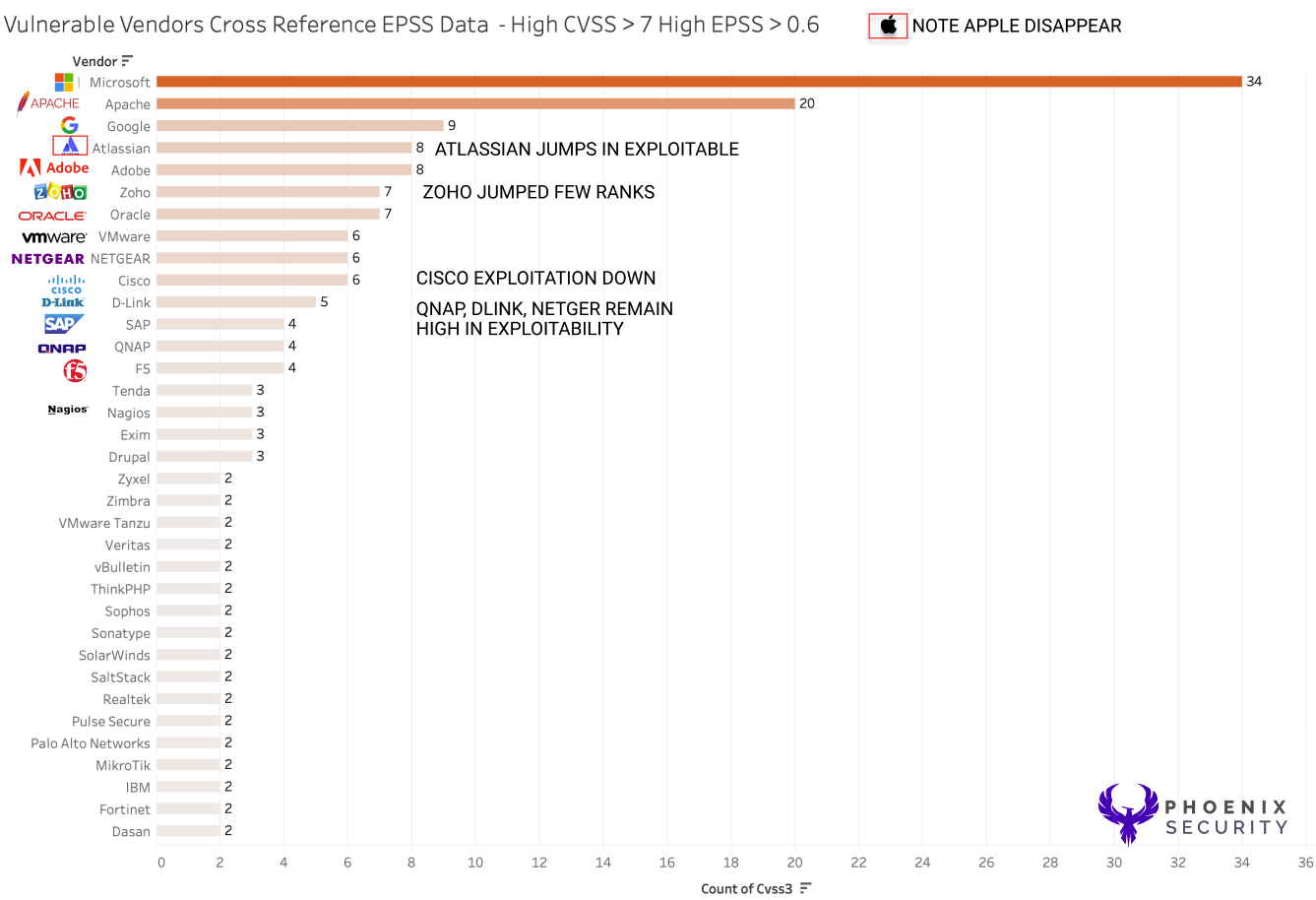Click the Adobe logo
1316x900 pixels.
(x=54, y=168)
